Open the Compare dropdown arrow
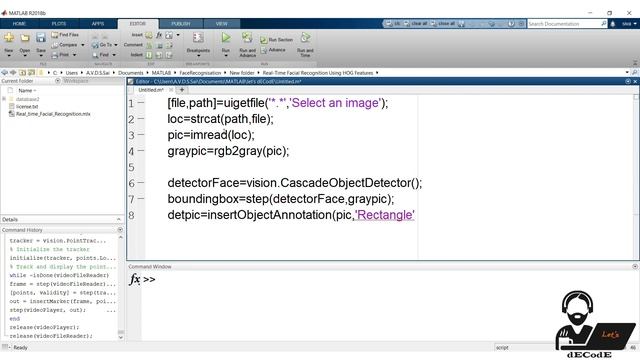The height and width of the screenshot is (360, 640). [x=82, y=45]
